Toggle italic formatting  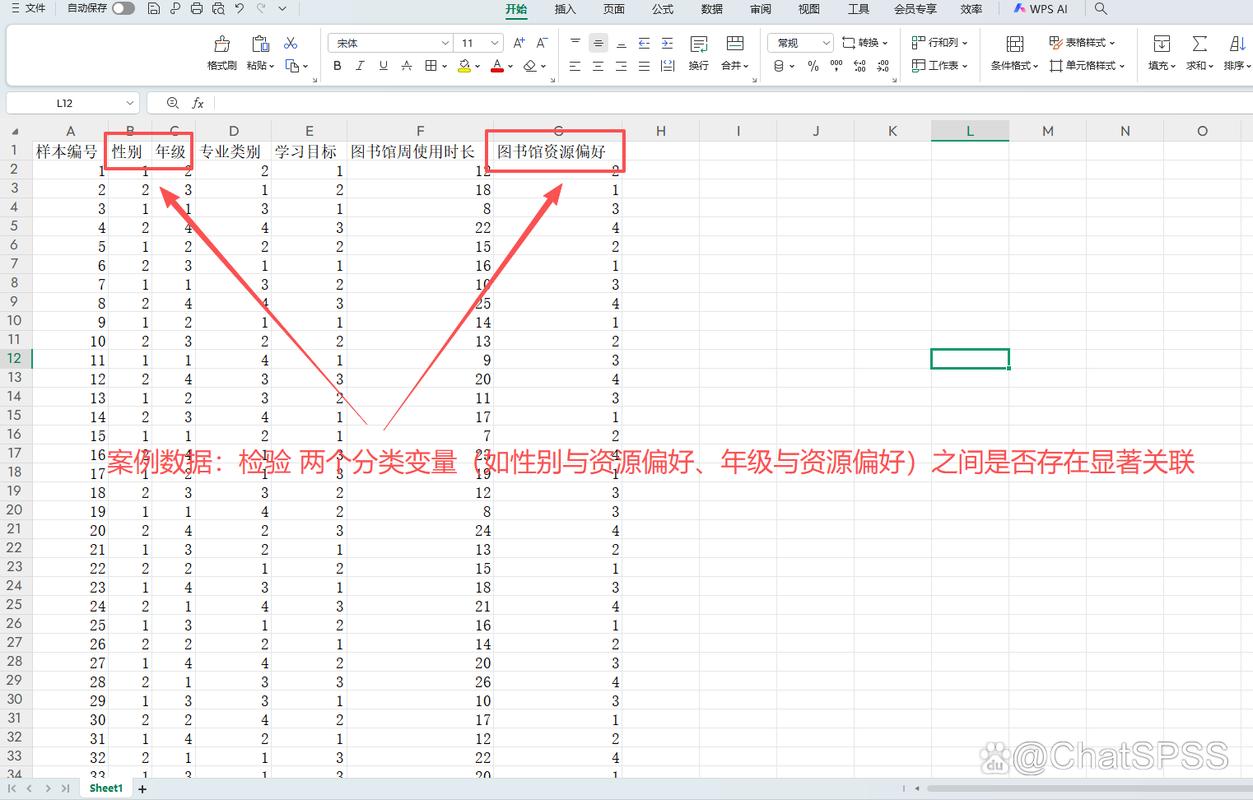(x=359, y=65)
